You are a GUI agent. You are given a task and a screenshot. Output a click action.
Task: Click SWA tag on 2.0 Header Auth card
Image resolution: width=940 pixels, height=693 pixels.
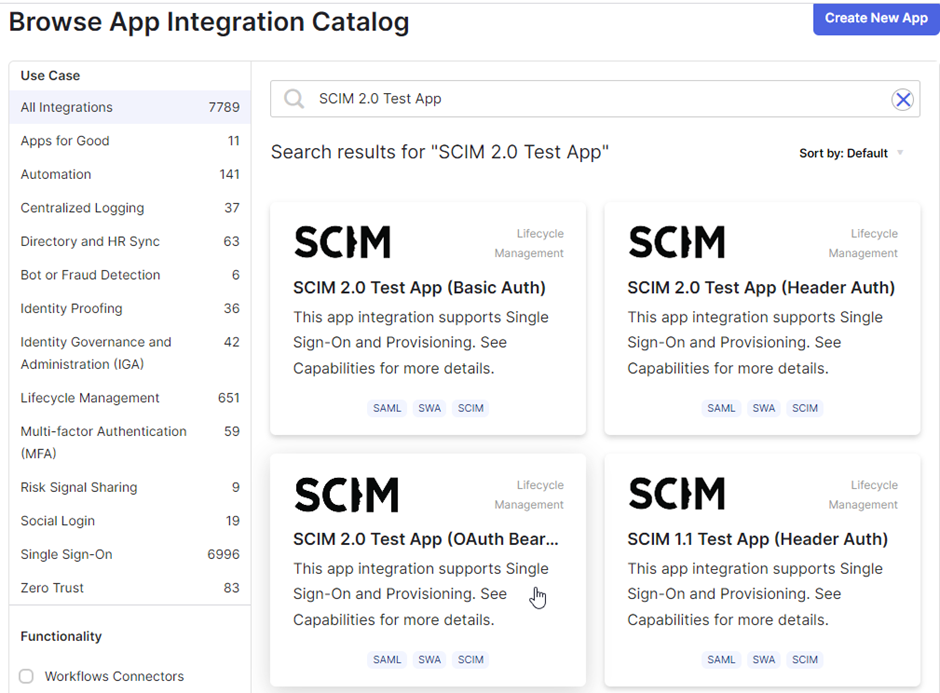(x=764, y=408)
